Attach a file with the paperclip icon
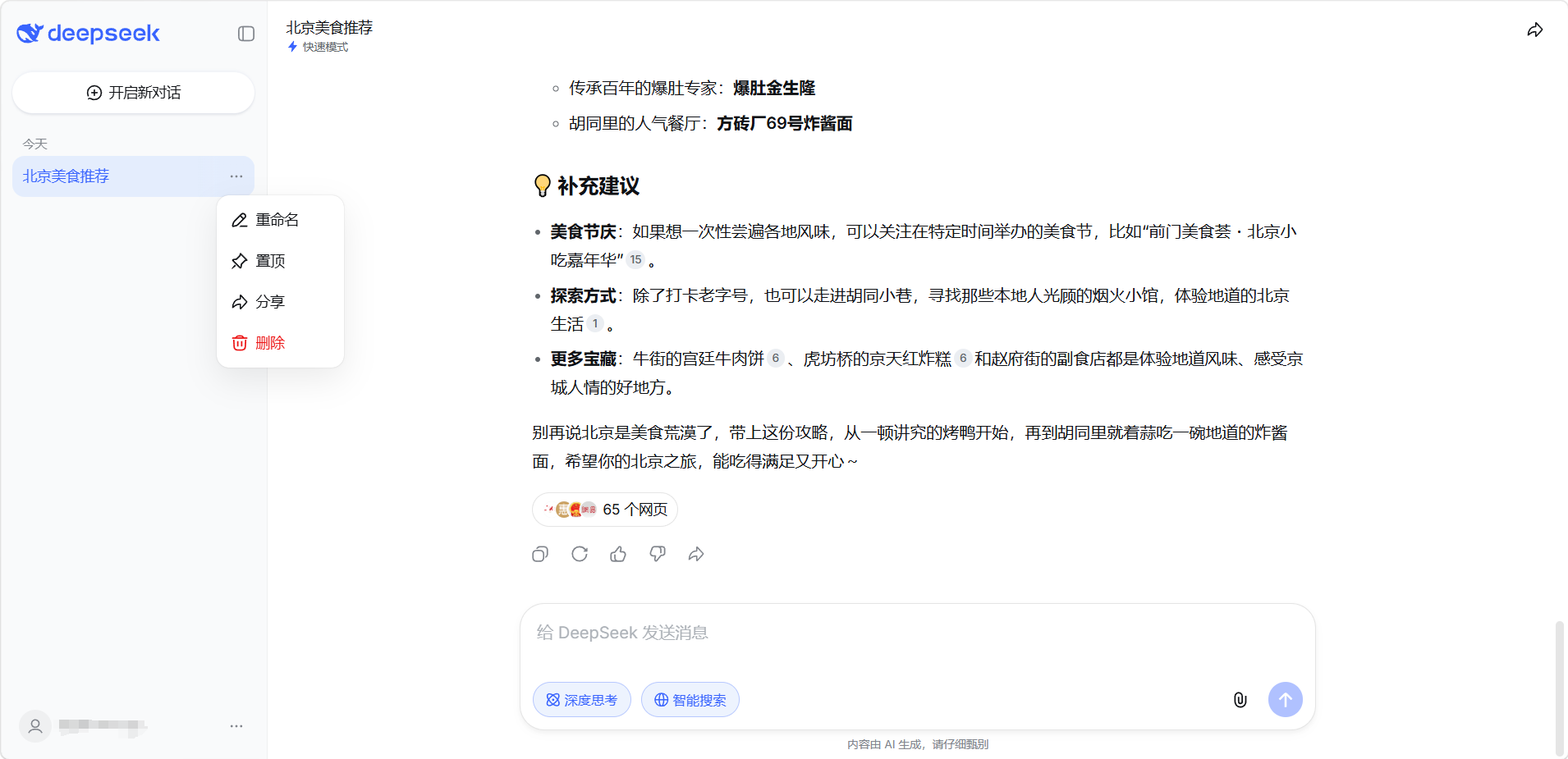Viewport: 1568px width, 759px height. (1240, 700)
